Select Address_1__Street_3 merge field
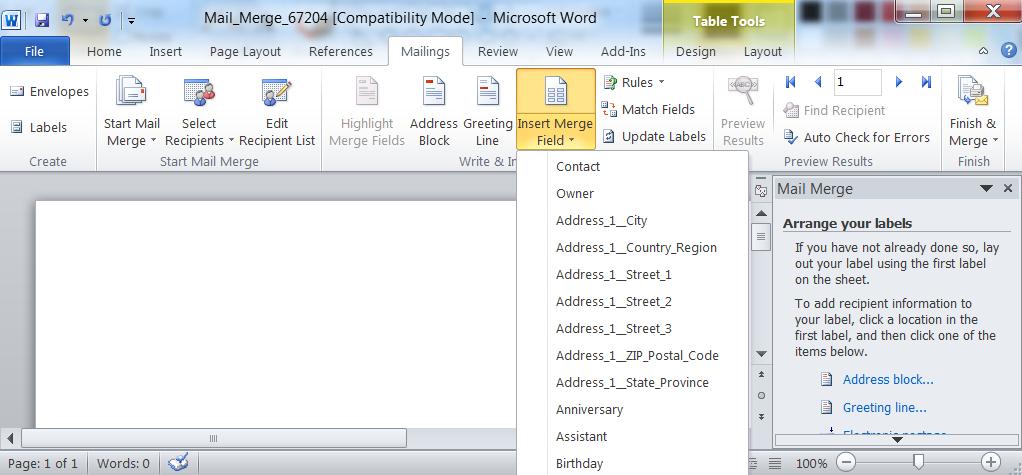This screenshot has height=475, width=1022. [632, 329]
